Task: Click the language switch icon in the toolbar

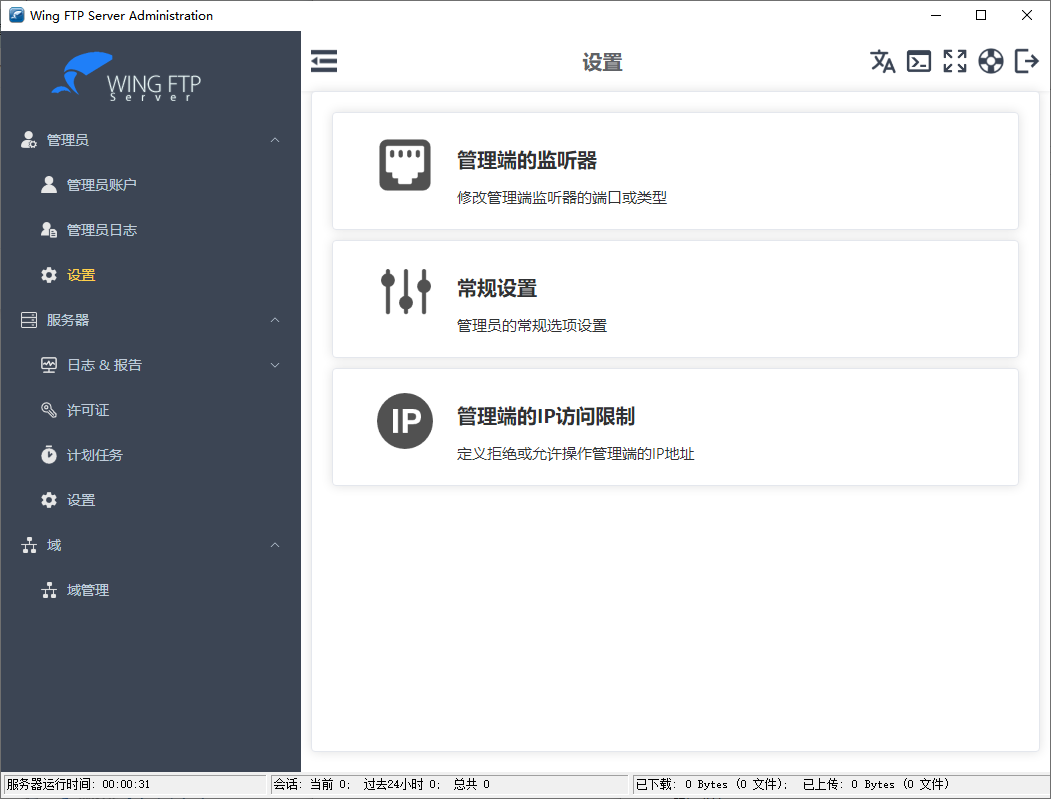Action: tap(883, 61)
